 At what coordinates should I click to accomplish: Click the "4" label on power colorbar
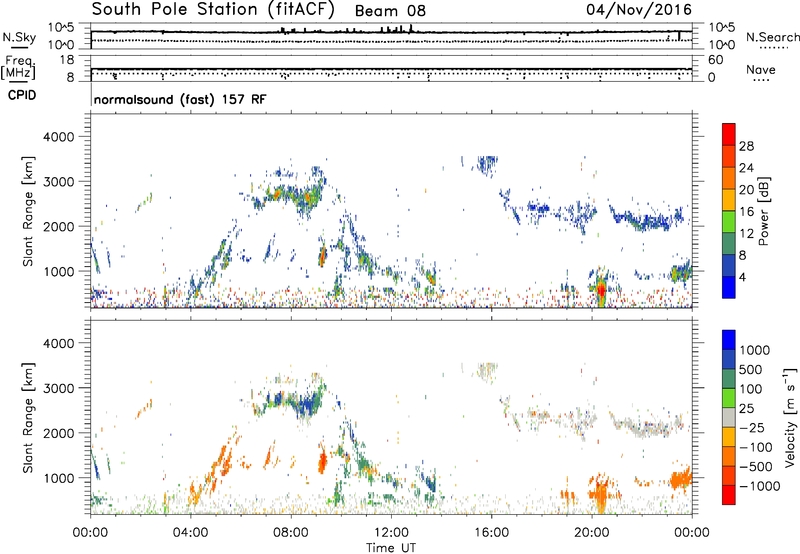click(x=742, y=277)
